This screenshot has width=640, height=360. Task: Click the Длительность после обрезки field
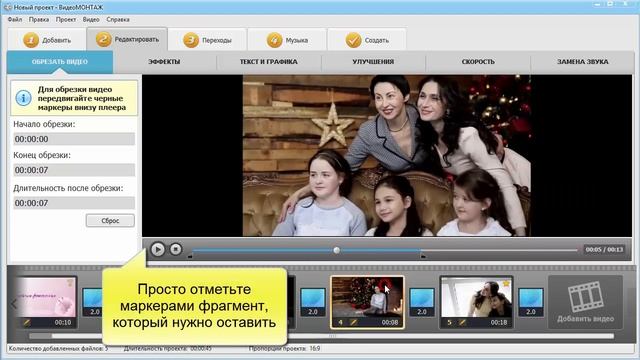pyautogui.click(x=74, y=203)
